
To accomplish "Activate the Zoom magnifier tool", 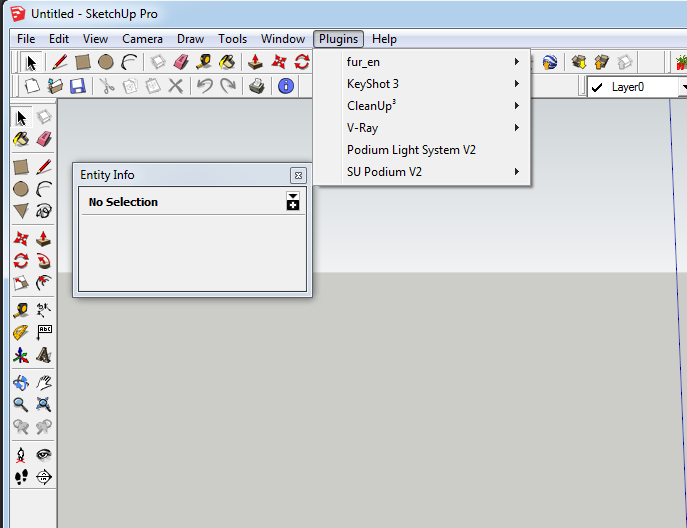I will click(x=21, y=404).
